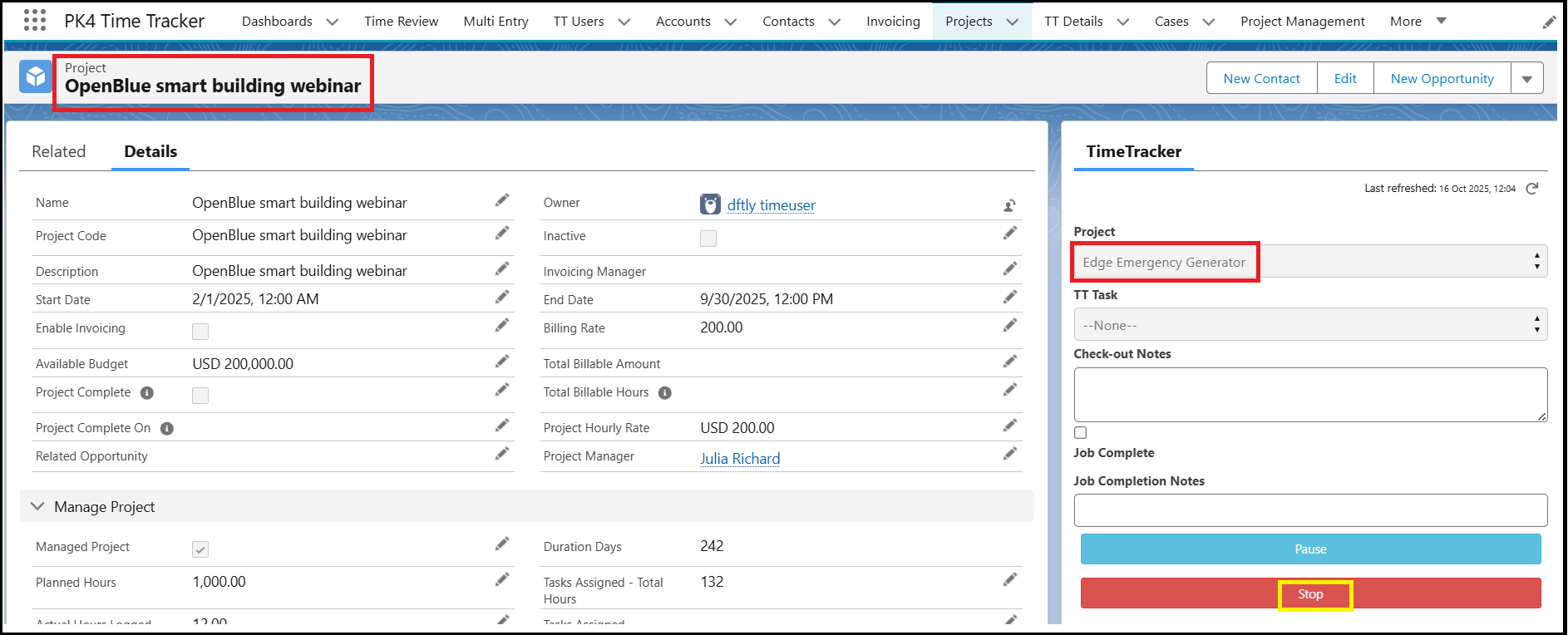
Task: Edit the Available Budget pencil icon
Action: [502, 362]
